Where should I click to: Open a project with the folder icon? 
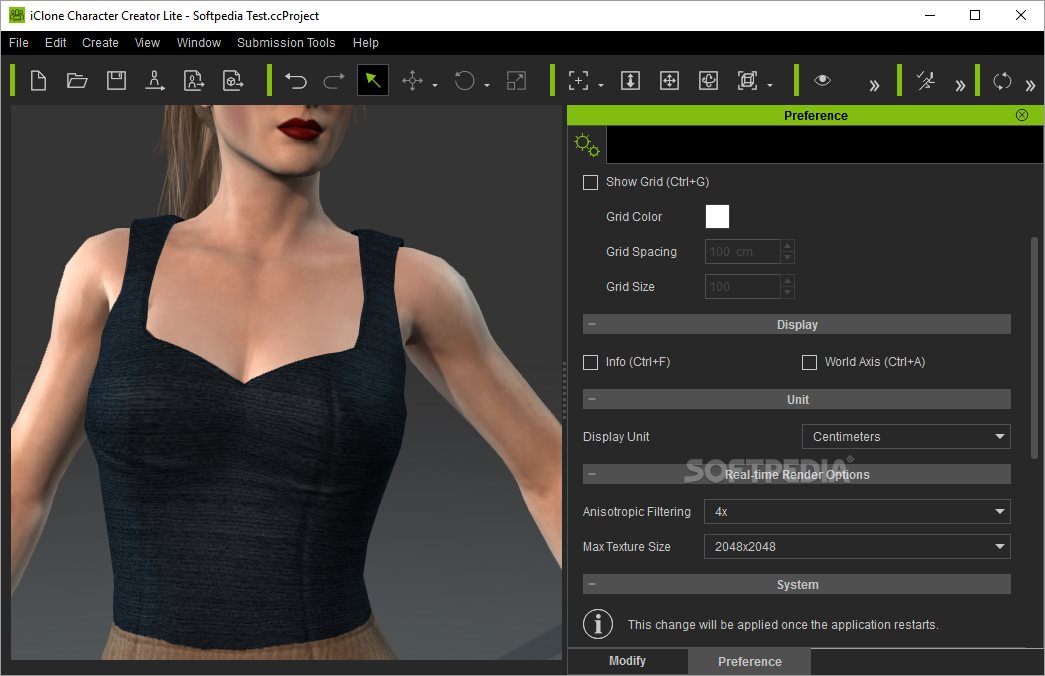(x=77, y=81)
